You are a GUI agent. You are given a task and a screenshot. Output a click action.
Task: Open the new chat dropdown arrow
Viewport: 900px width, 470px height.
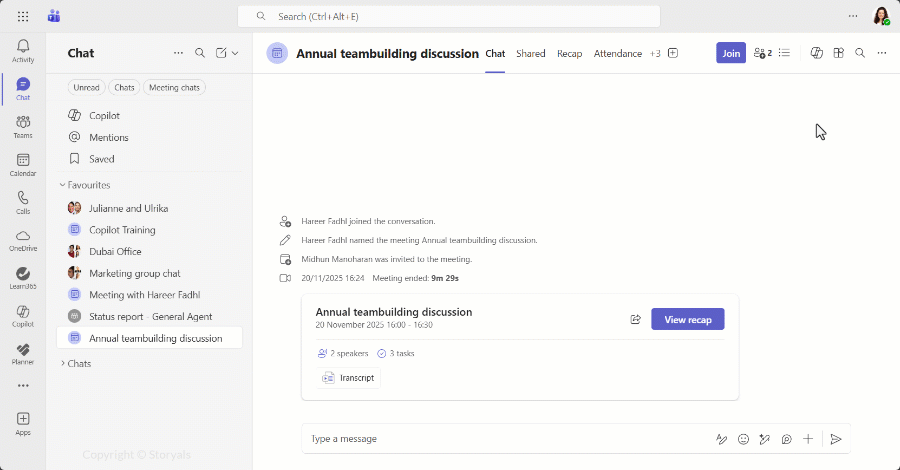(235, 53)
